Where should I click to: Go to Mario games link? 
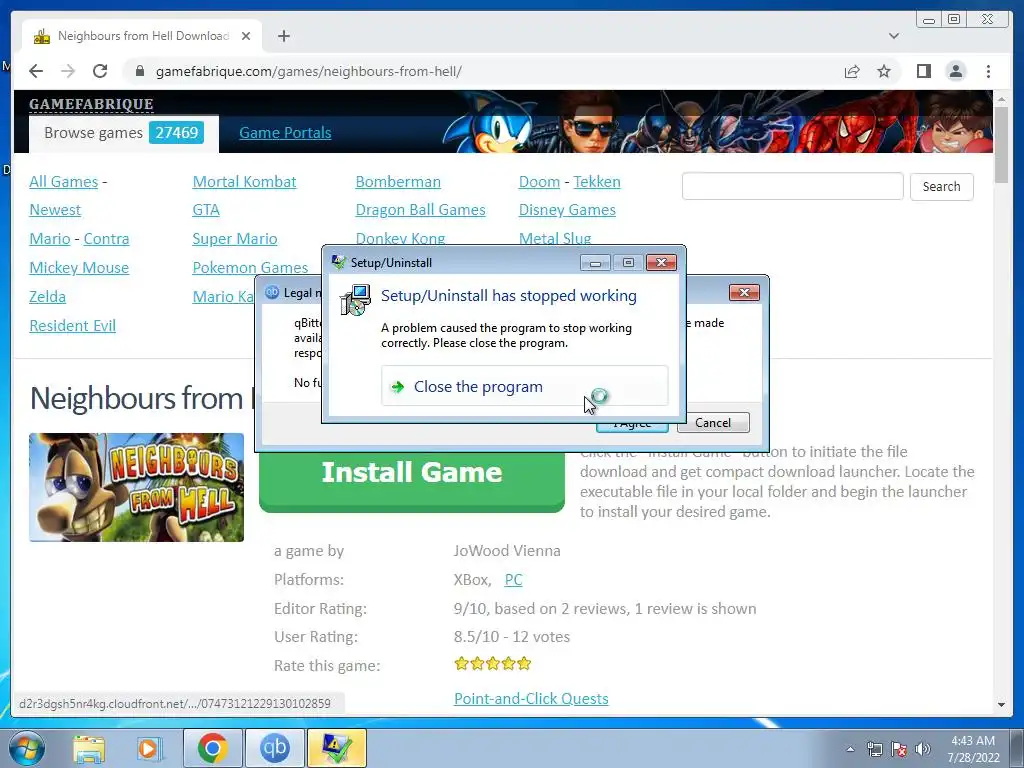(50, 238)
